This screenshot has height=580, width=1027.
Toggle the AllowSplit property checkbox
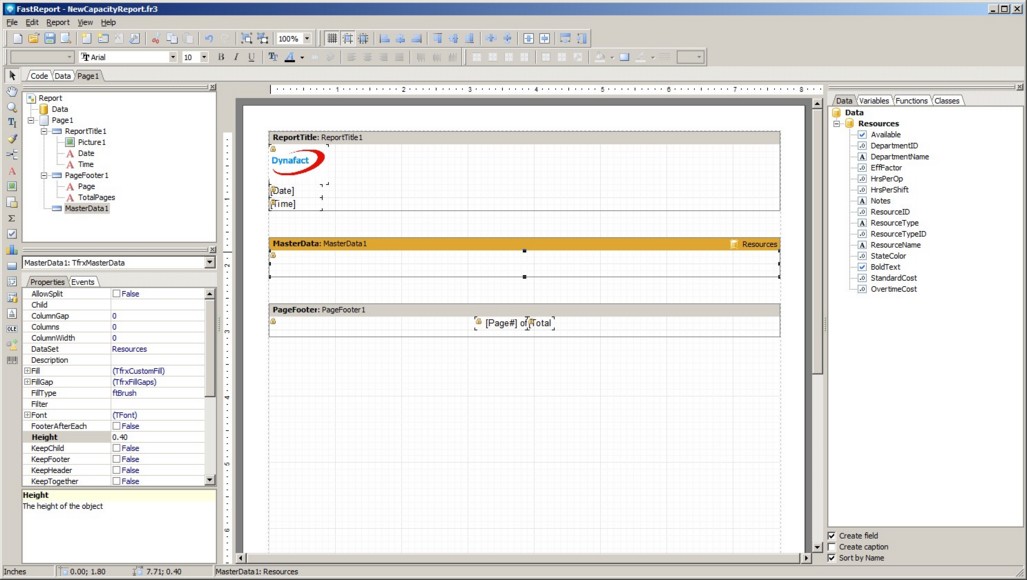tap(116, 294)
